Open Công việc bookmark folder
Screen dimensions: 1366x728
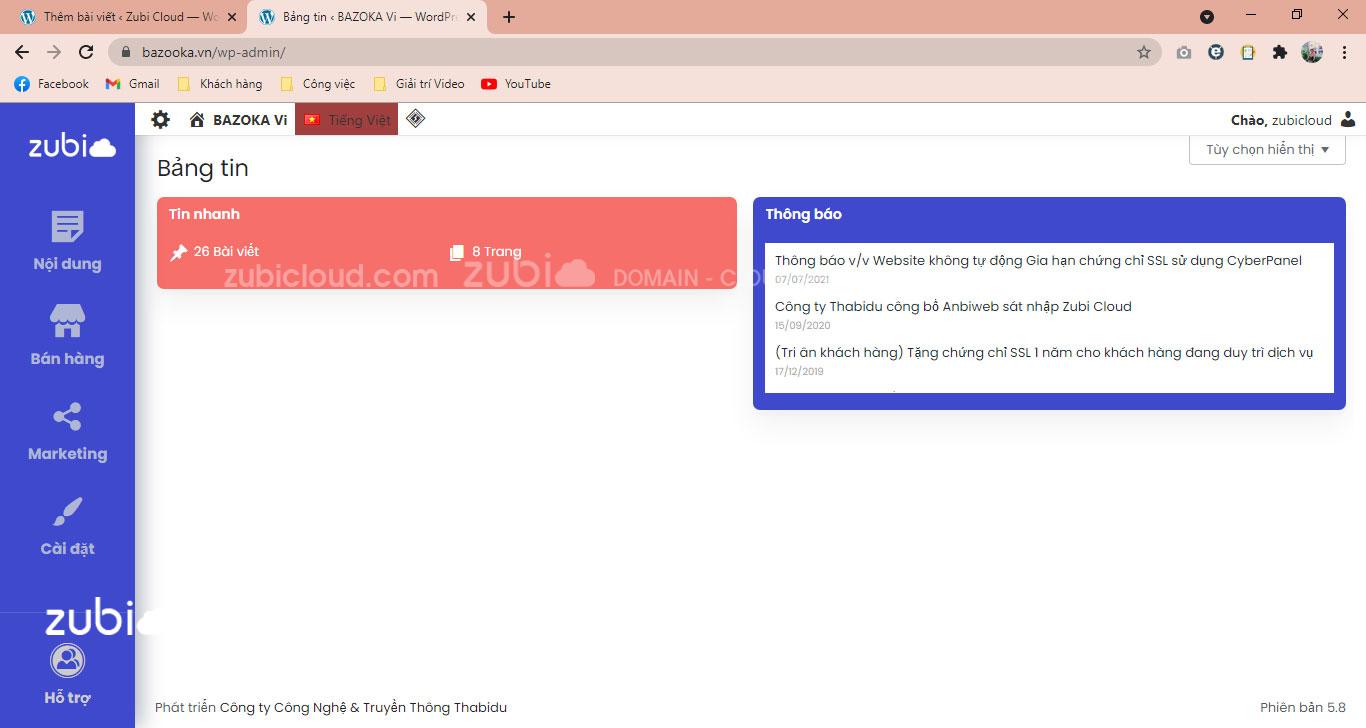tap(318, 84)
